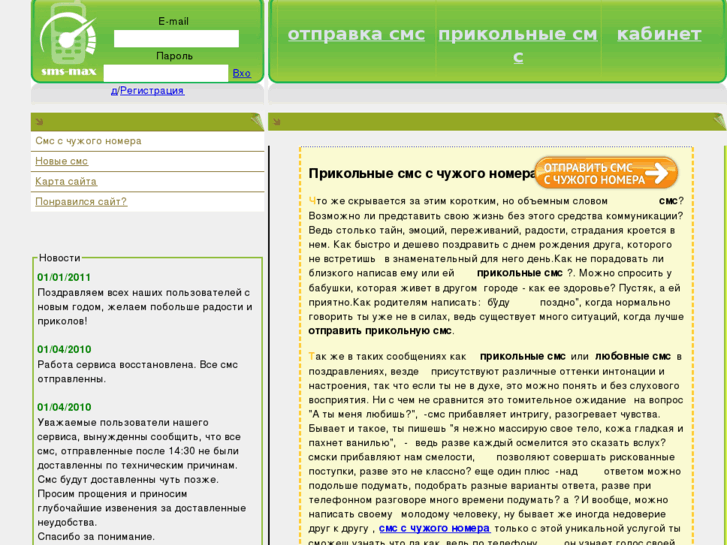This screenshot has width=727, height=545.
Task: Click the Вход login link
Action: (x=242, y=73)
